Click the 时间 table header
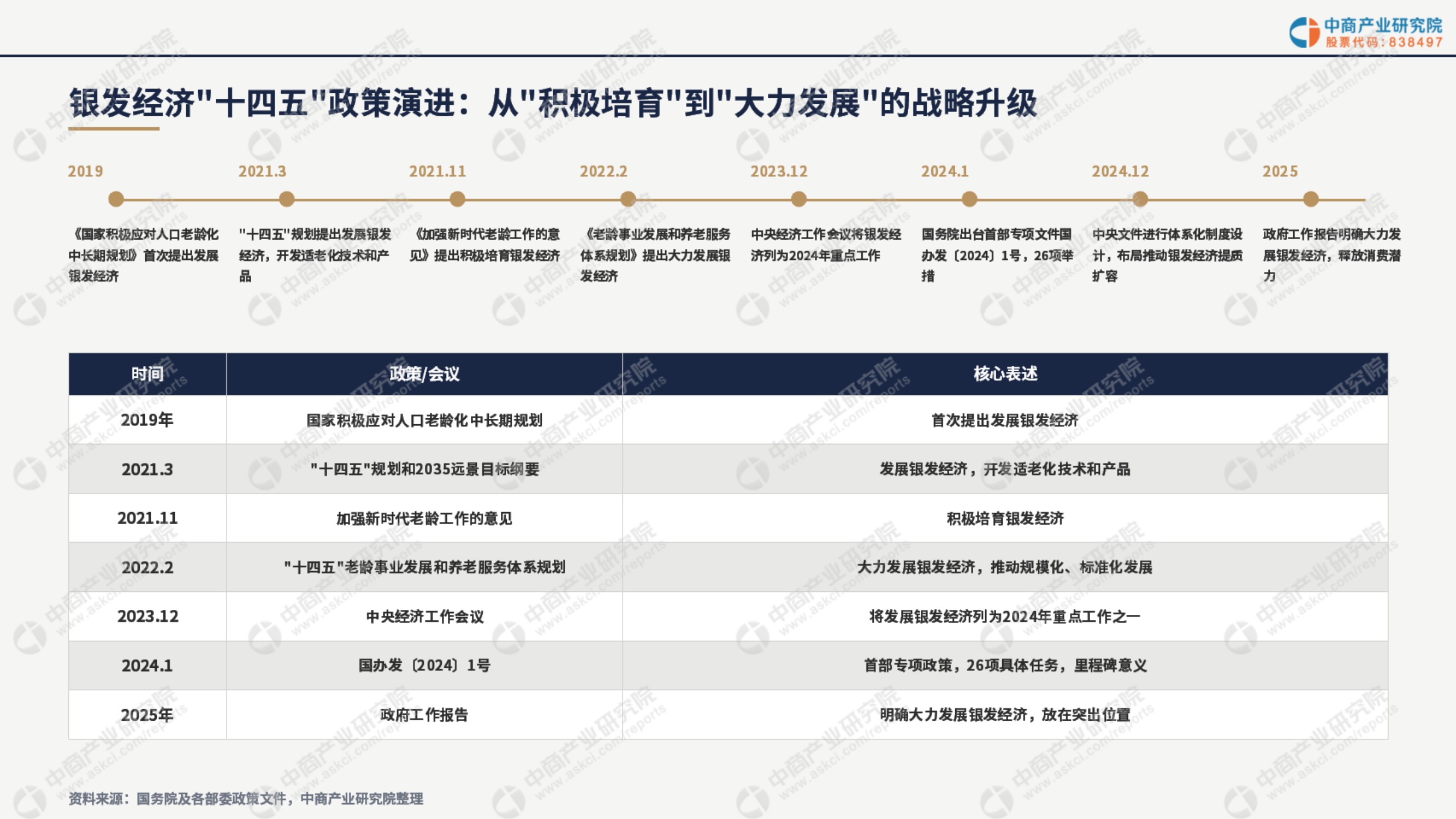Viewport: 1456px width, 819px height. click(x=147, y=373)
